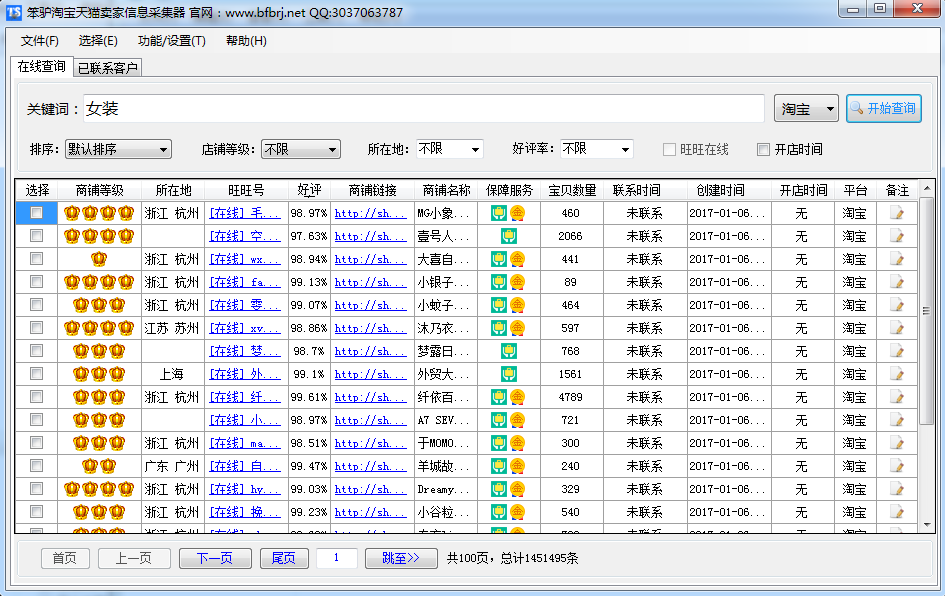945x596 pixels.
Task: Click the 首页 first page button
Action: tap(65, 558)
